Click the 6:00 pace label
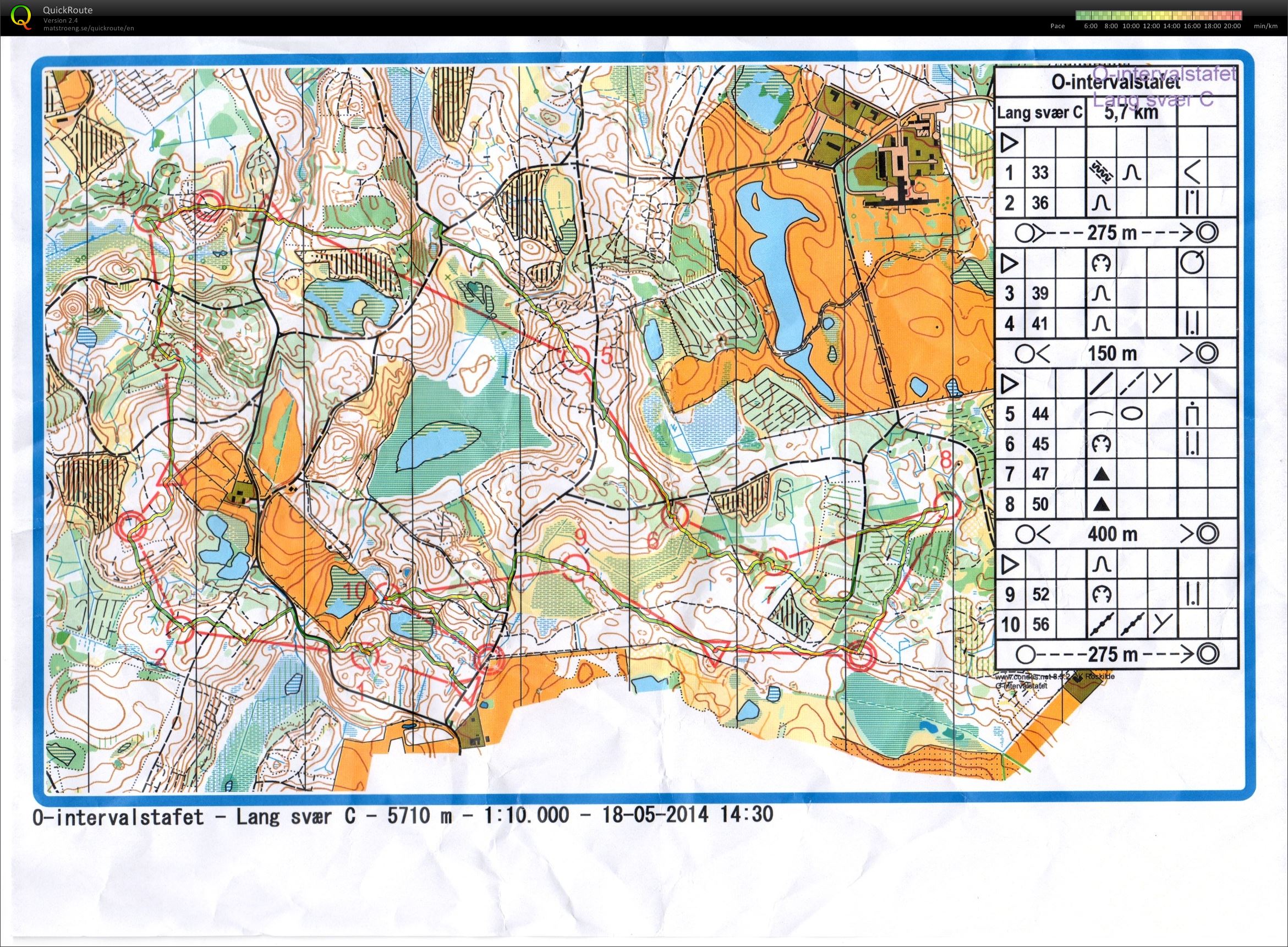Viewport: 1288px width, 947px height. click(1091, 26)
